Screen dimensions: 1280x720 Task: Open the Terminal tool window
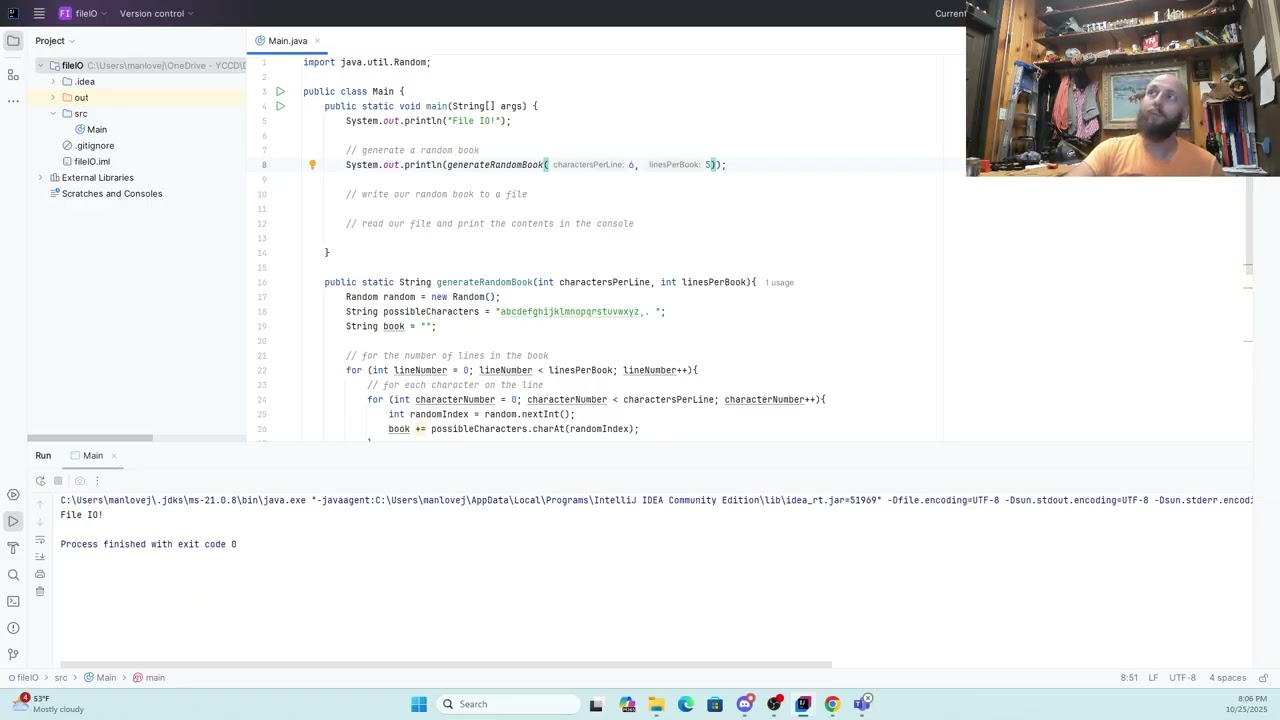coord(13,601)
